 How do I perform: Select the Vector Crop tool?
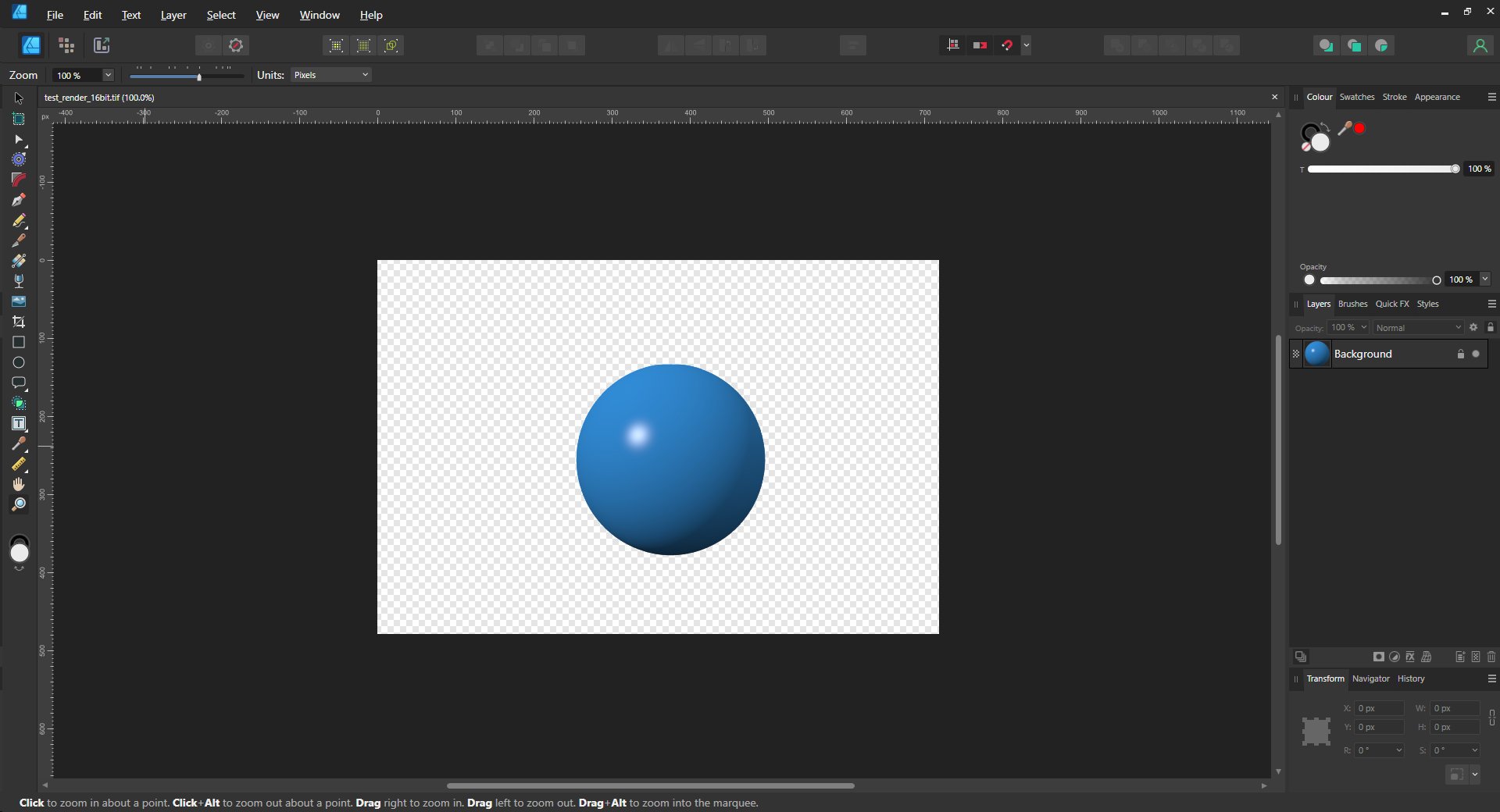pyautogui.click(x=19, y=322)
